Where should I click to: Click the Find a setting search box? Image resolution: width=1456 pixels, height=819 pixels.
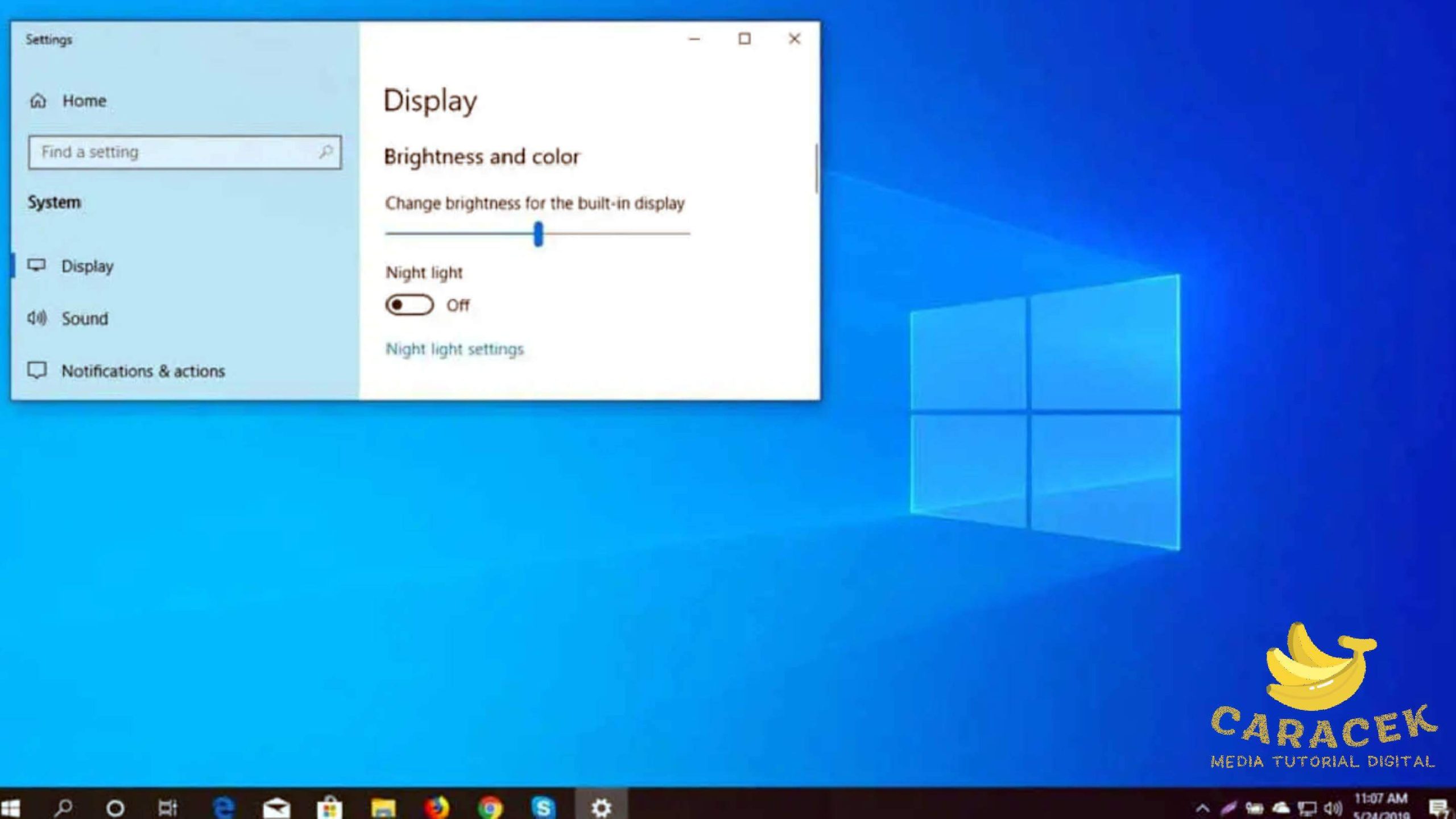[x=171, y=152]
